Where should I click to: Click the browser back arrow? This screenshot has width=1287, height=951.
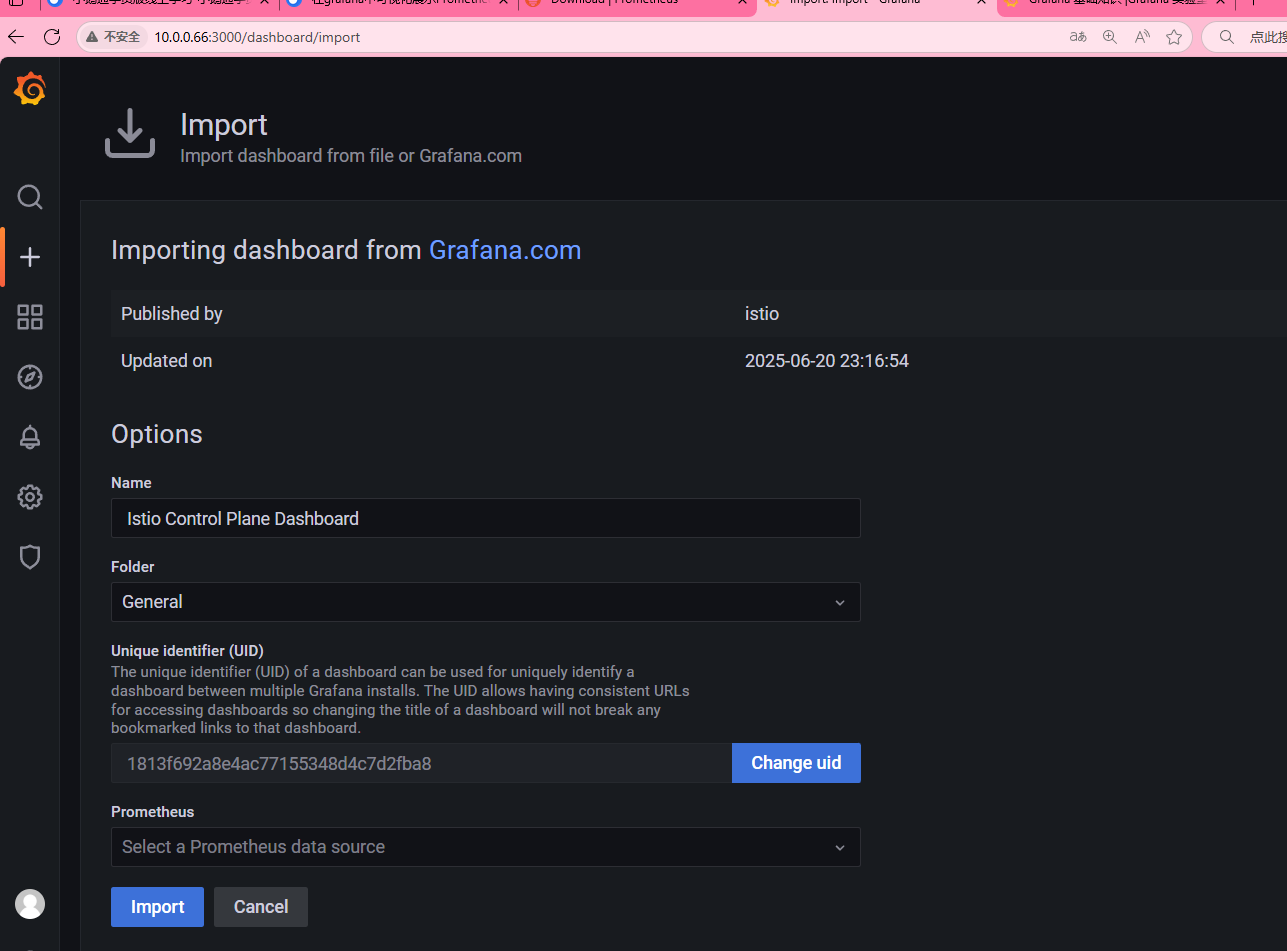coord(16,37)
